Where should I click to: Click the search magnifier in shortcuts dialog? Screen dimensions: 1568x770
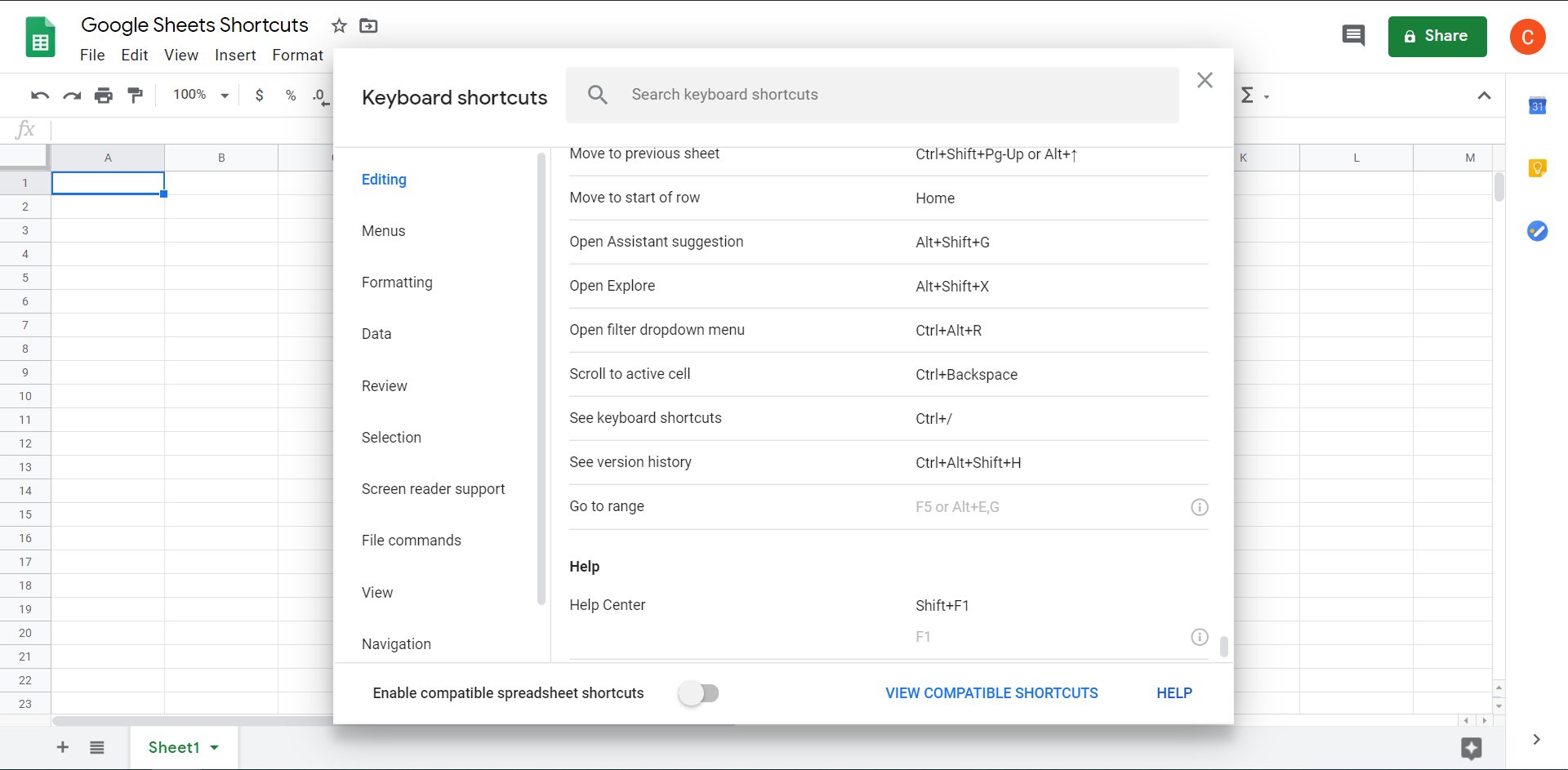coord(598,95)
